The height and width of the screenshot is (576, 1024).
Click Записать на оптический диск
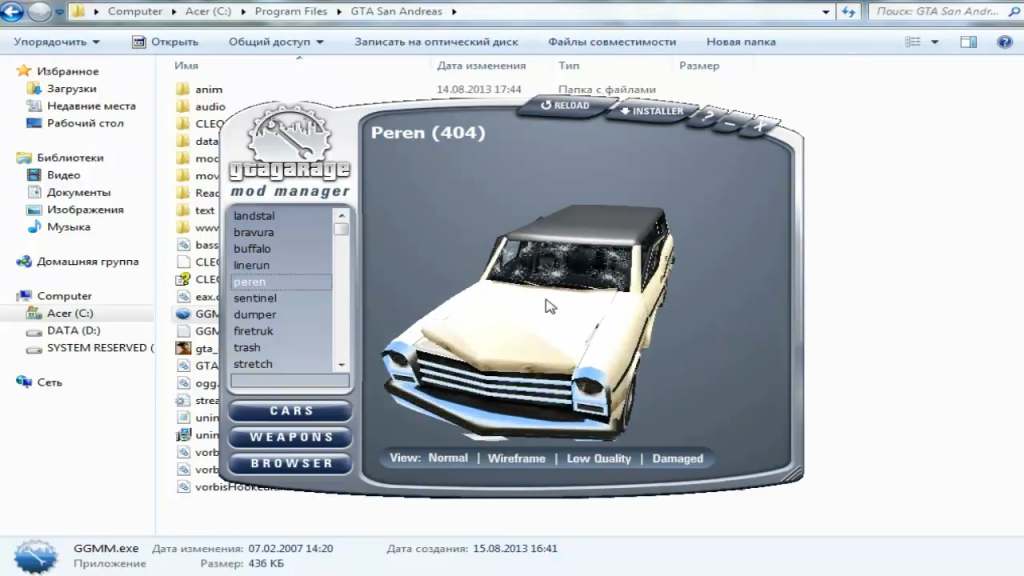(436, 42)
